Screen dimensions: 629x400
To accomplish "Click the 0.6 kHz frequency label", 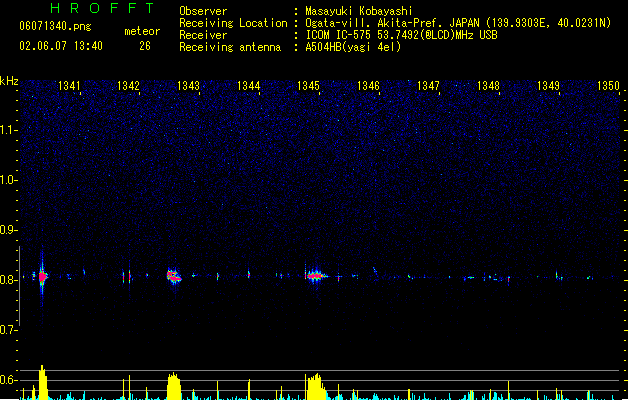I will coord(8,380).
